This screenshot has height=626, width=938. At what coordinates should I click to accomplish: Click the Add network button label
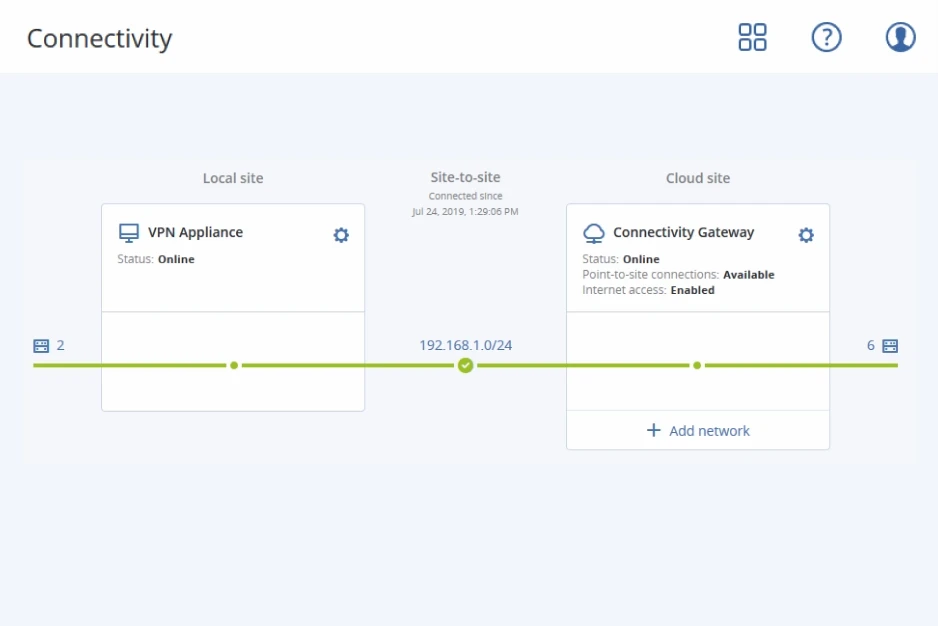pos(709,431)
